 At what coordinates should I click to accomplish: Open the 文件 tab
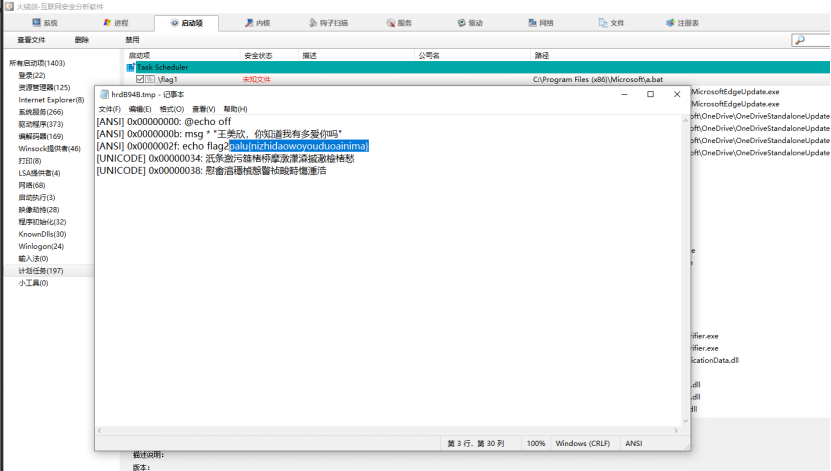coord(612,23)
